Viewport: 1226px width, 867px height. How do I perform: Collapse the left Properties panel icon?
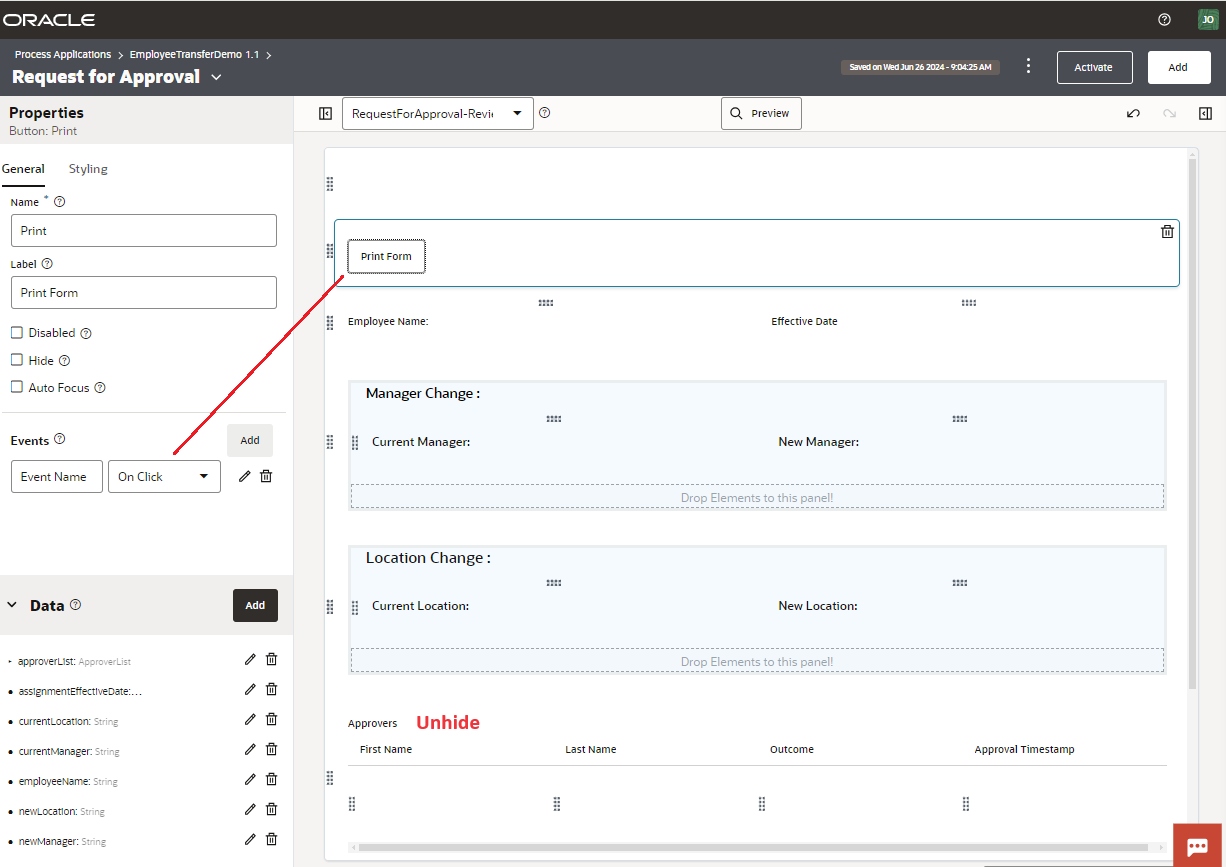(325, 114)
